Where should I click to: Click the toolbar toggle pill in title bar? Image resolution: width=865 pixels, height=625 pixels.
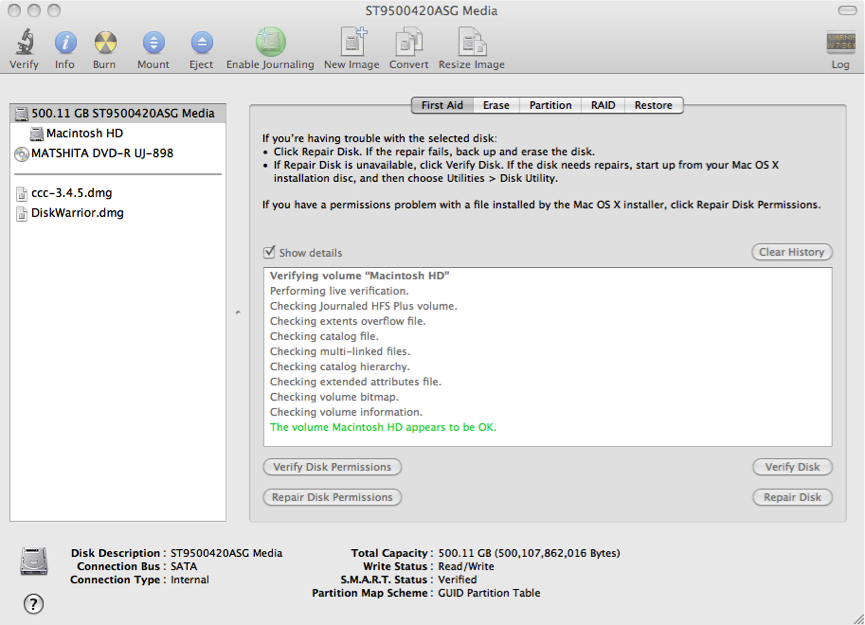(847, 10)
